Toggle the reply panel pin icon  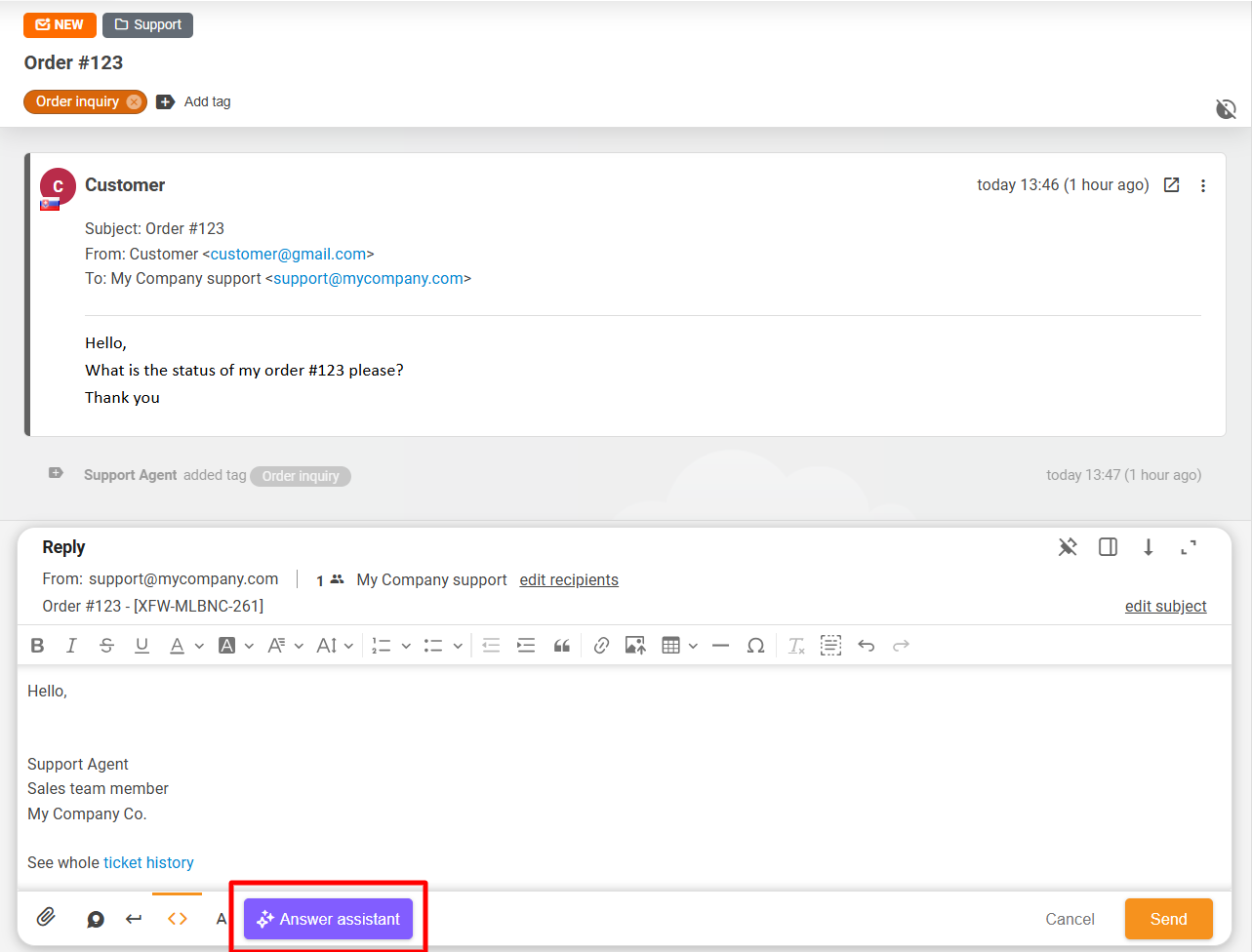[x=1068, y=547]
